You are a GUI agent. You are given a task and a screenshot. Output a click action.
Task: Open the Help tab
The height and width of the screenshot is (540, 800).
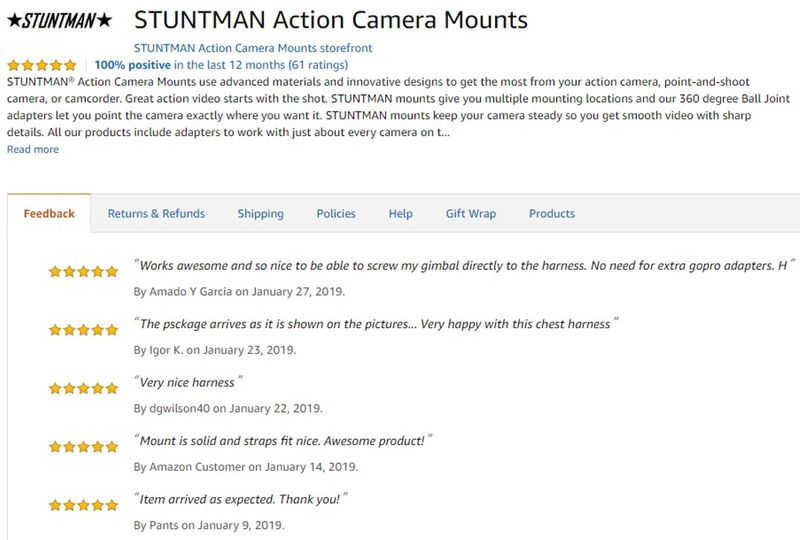click(401, 213)
